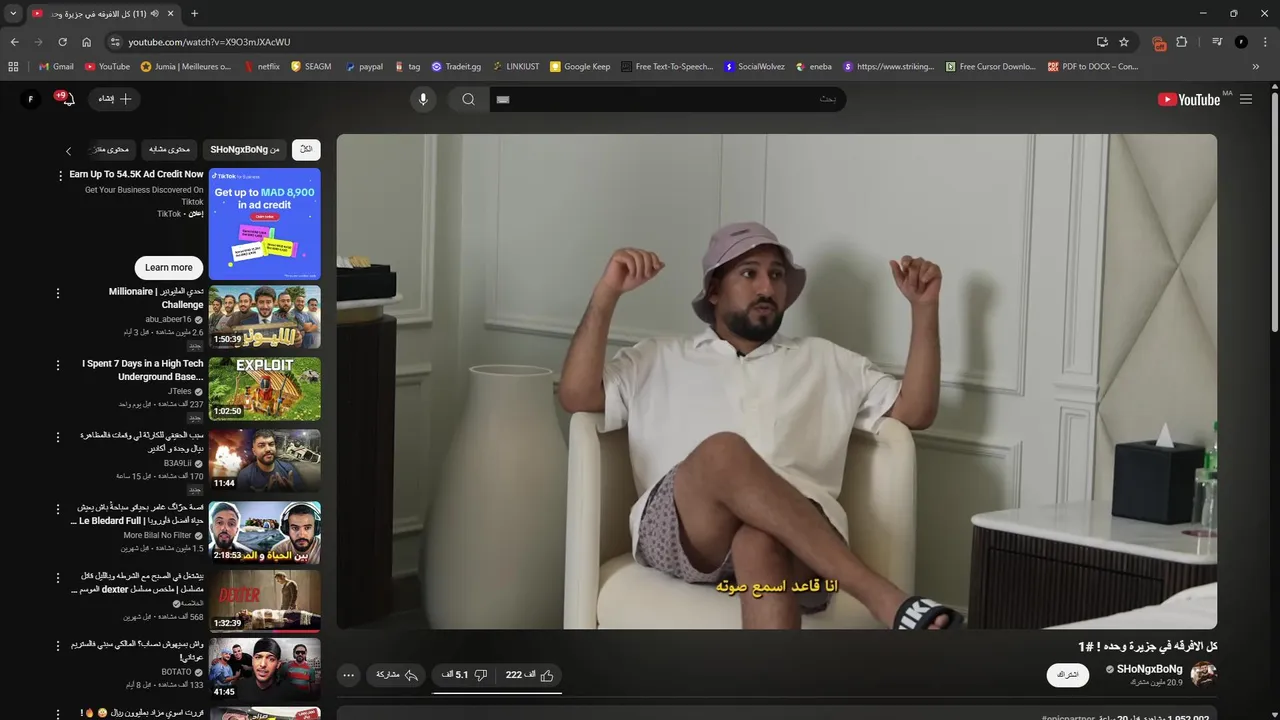Click the Chrome address bar URL
This screenshot has width=1280, height=720.
(209, 42)
